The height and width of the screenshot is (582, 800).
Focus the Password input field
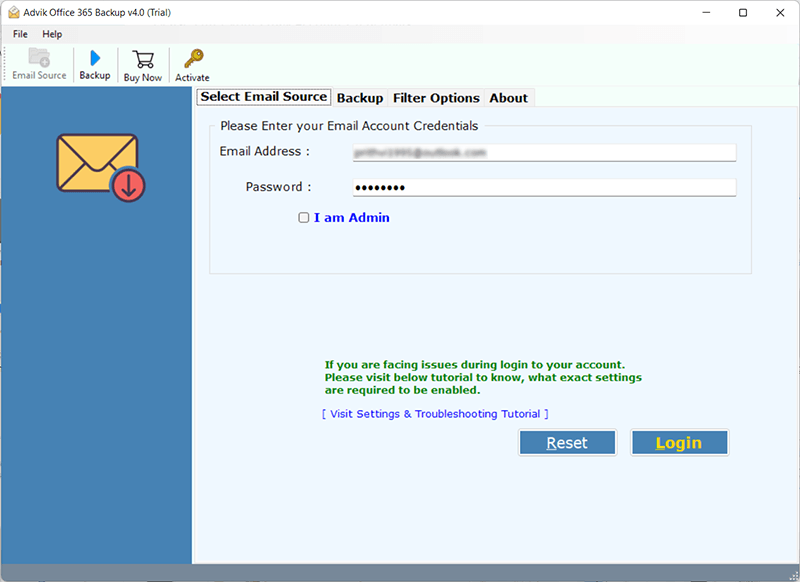click(x=544, y=187)
